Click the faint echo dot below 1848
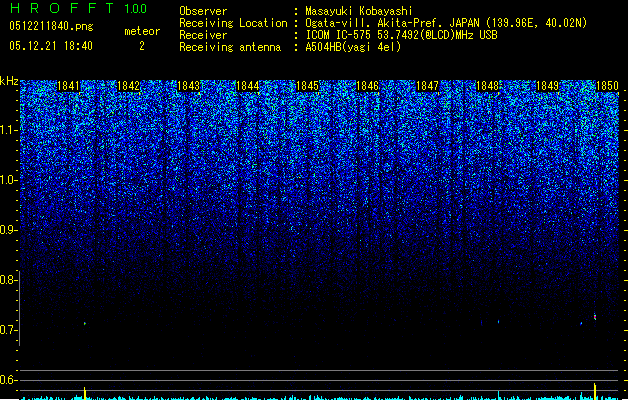 (498, 321)
